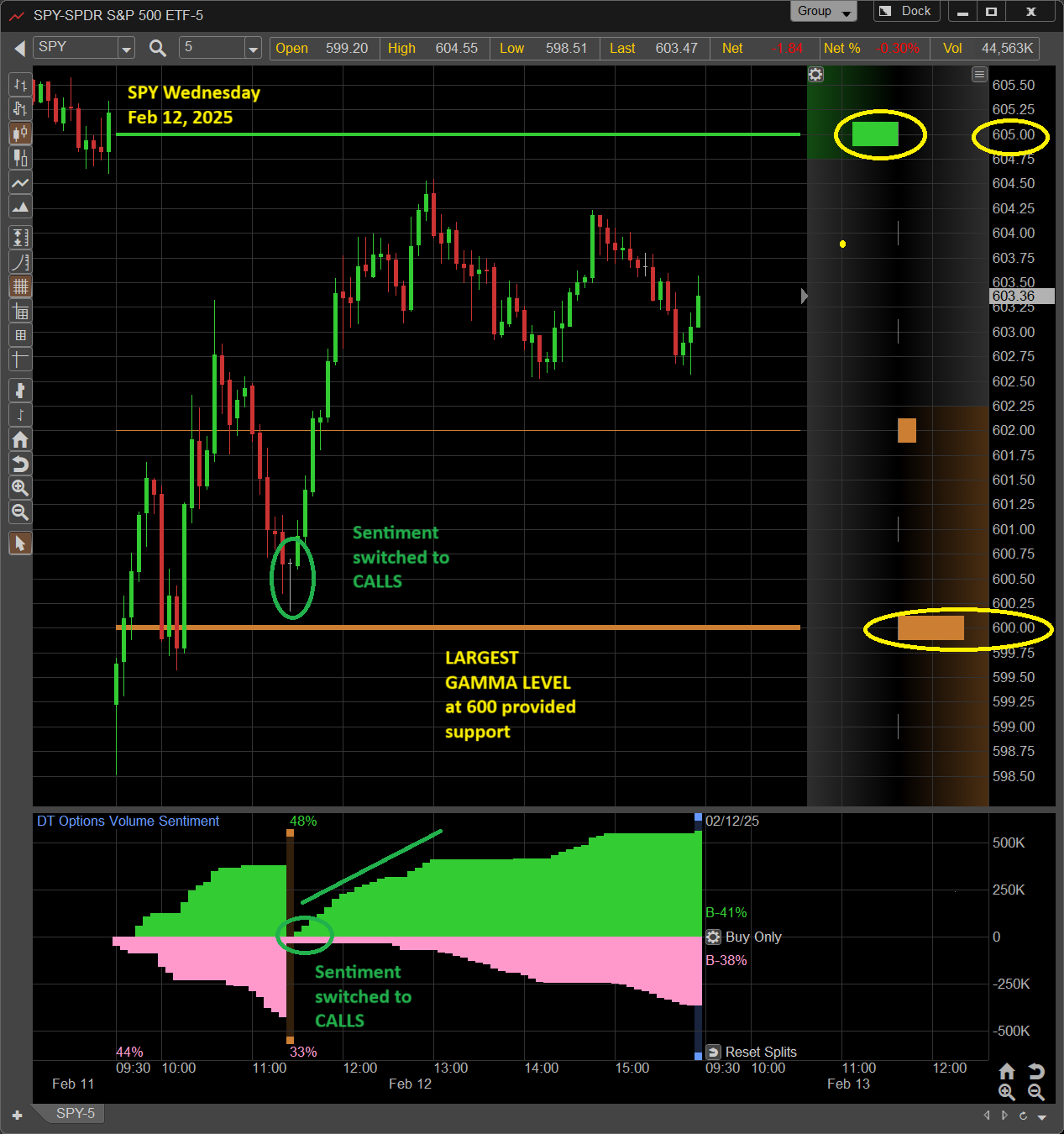This screenshot has width=1064, height=1134.
Task: Select the line chart type
Action: (x=20, y=182)
